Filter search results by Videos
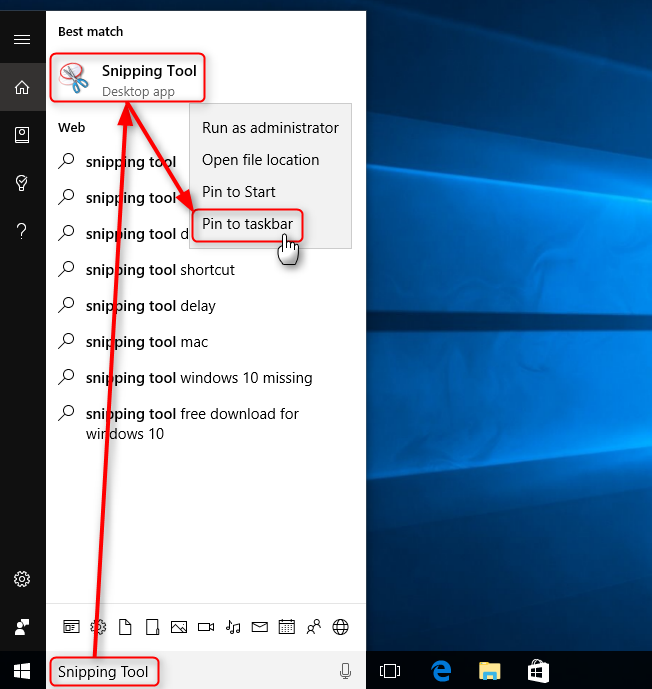Viewport: 652px width, 689px height. tap(206, 627)
